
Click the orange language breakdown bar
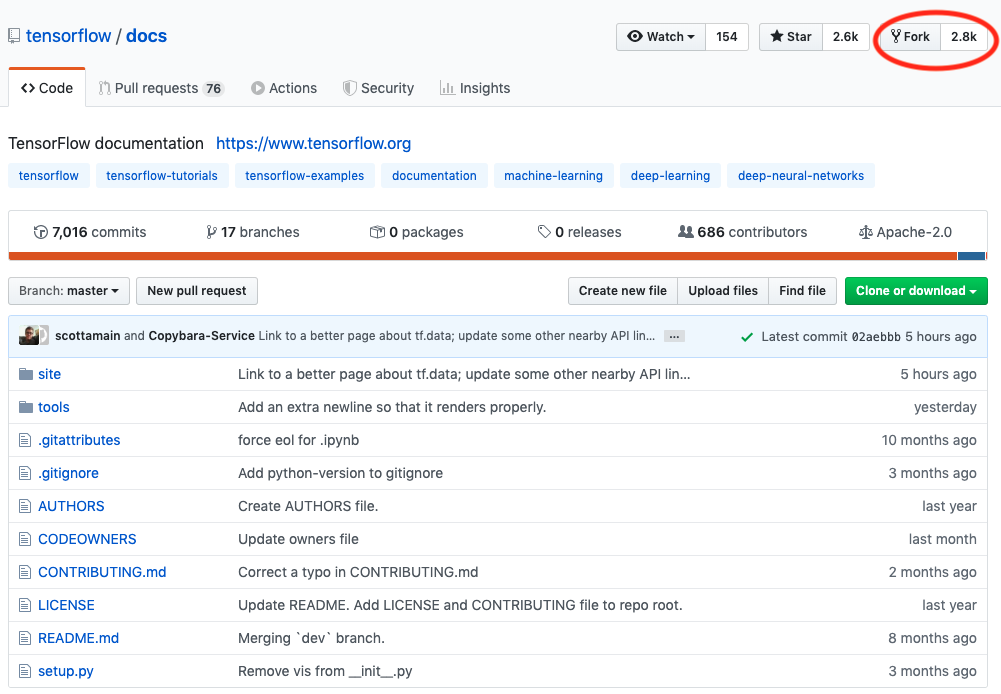pyautogui.click(x=483, y=256)
